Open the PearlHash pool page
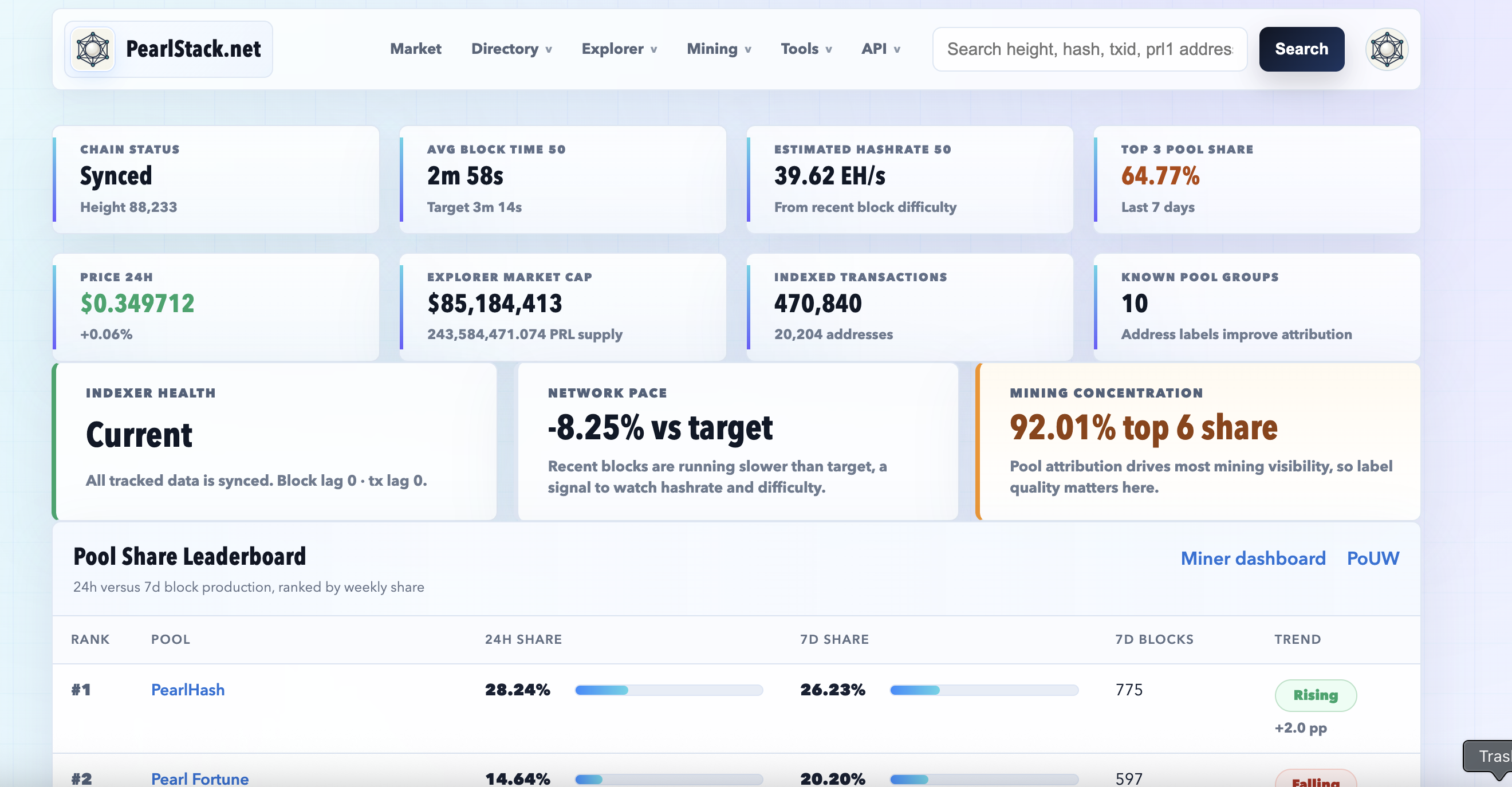This screenshot has width=1512, height=787. (188, 690)
